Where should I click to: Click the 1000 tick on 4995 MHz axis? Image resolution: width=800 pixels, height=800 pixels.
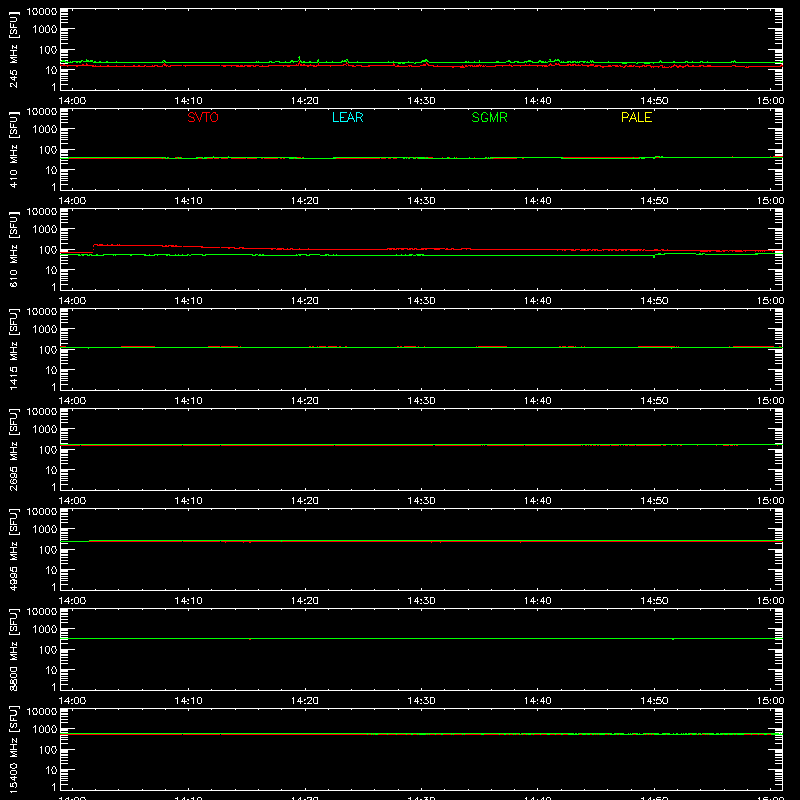pyautogui.click(x=45, y=530)
